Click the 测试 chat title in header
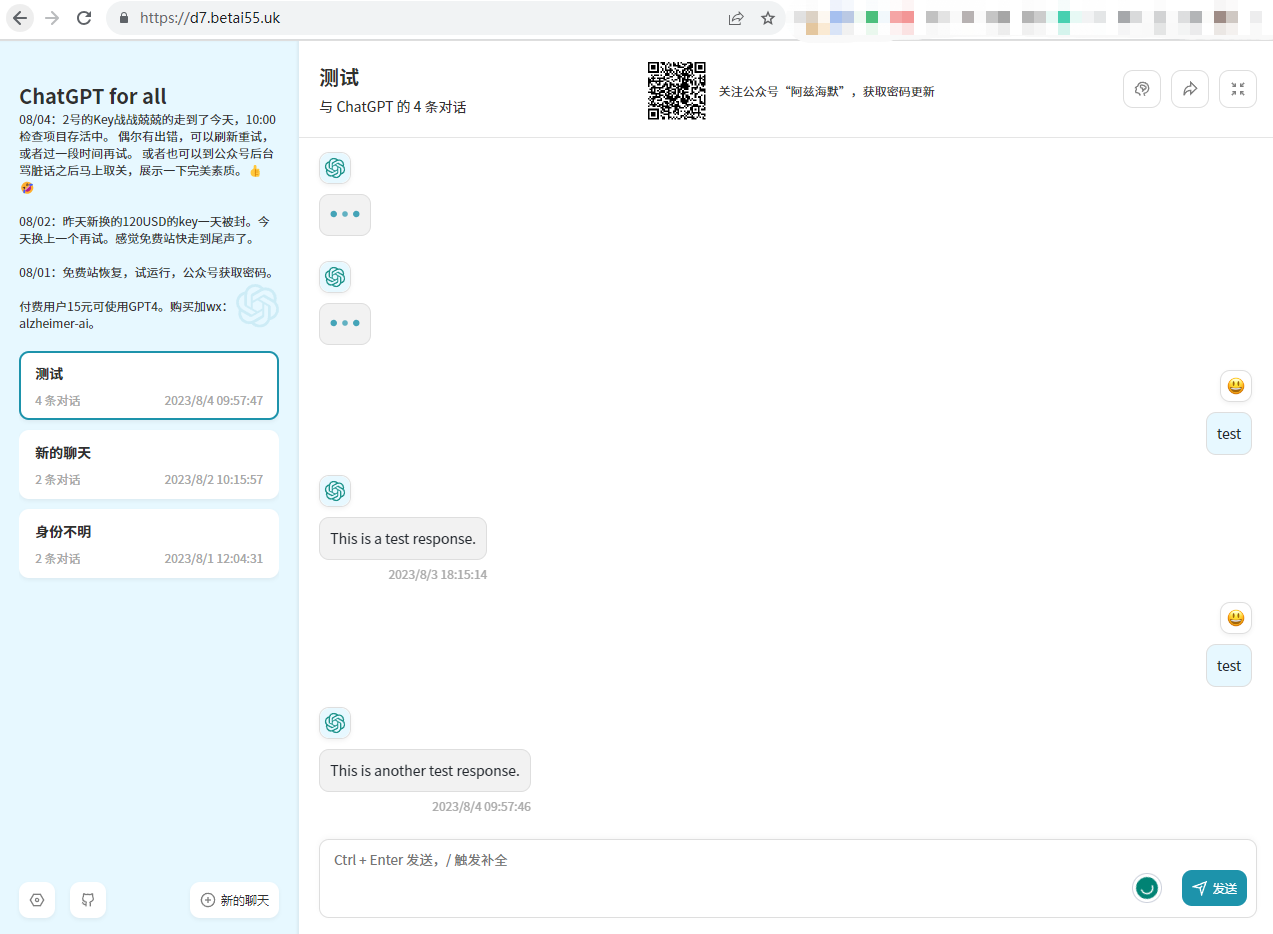Image resolution: width=1273 pixels, height=934 pixels. pos(339,78)
